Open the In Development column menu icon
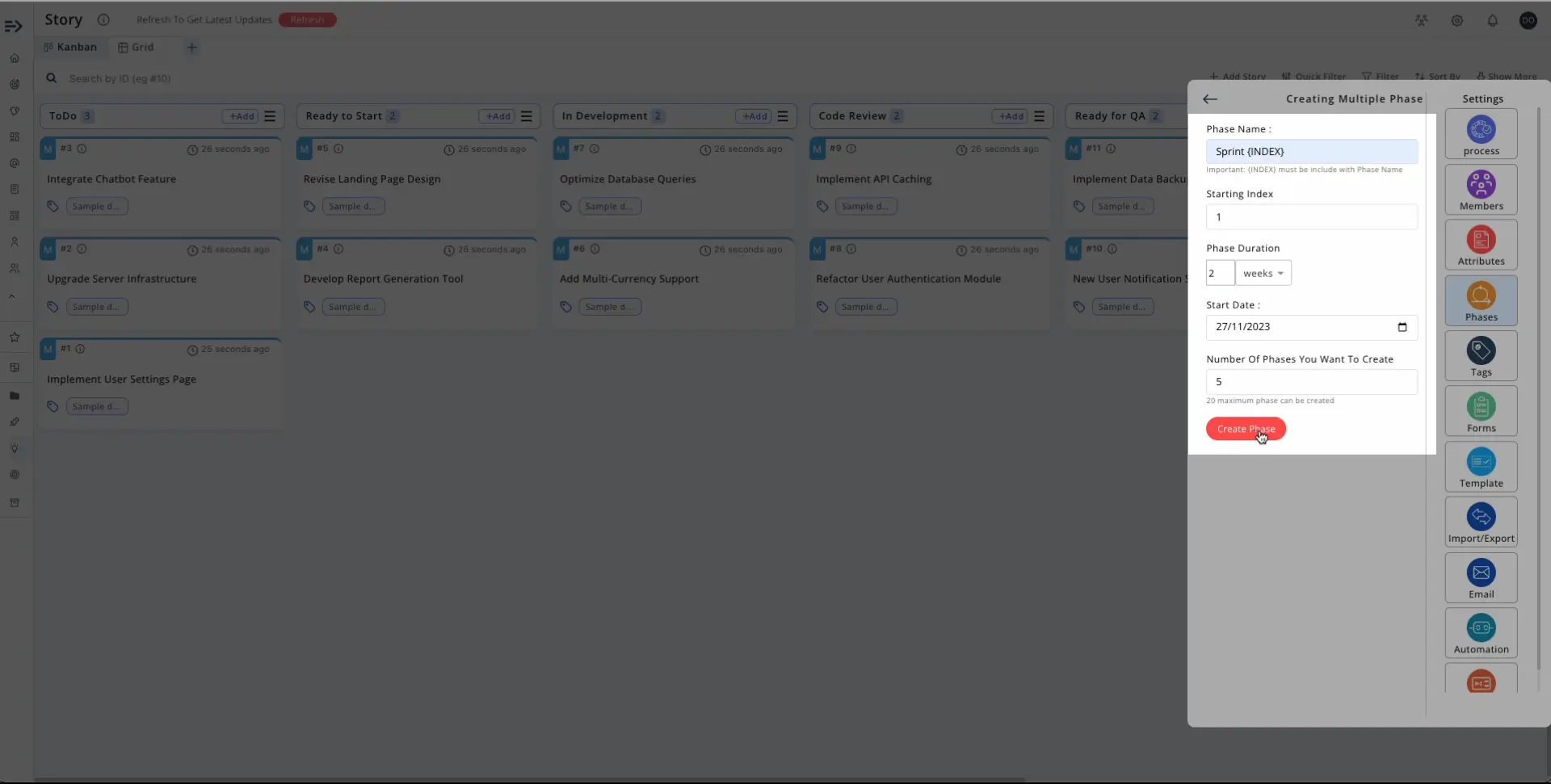 click(783, 116)
